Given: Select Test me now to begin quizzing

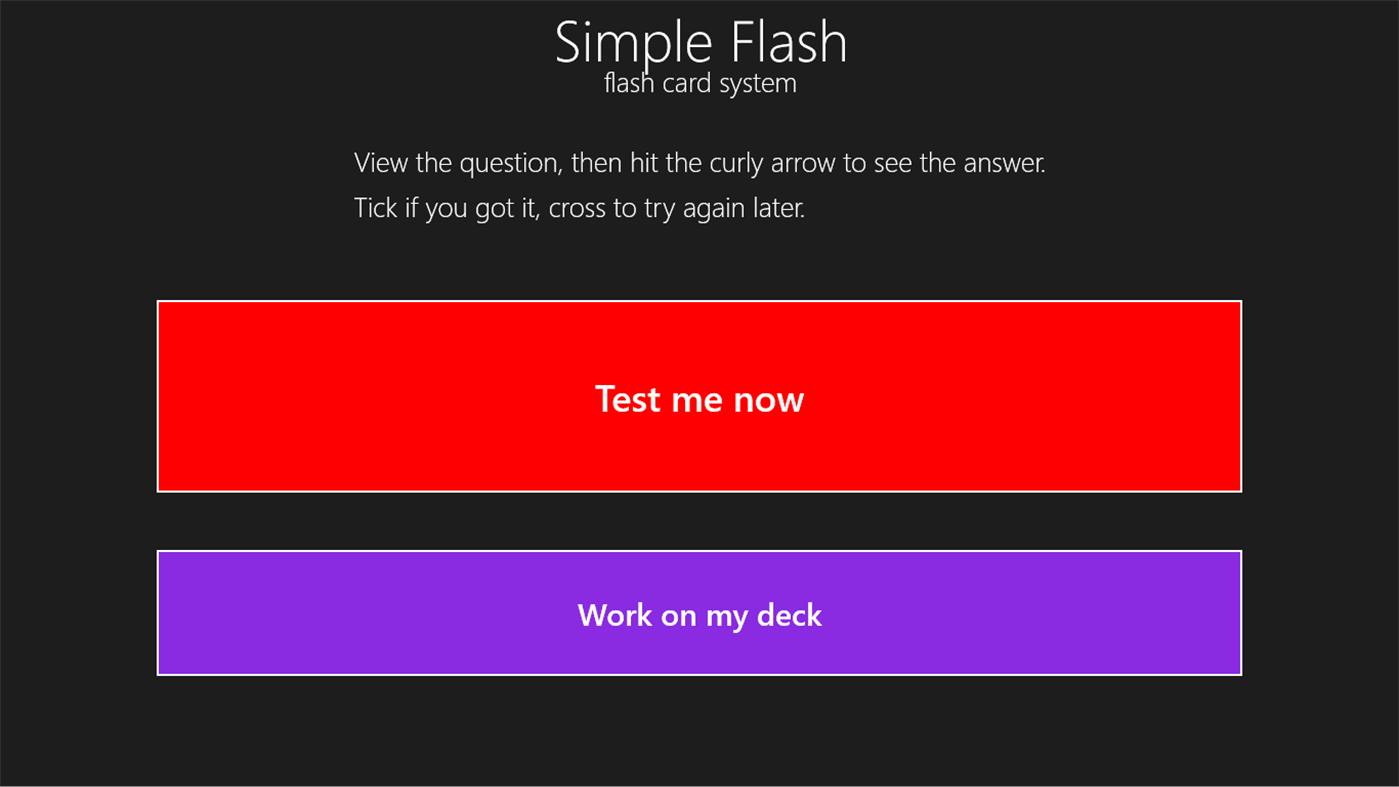Looking at the screenshot, I should pos(699,396).
